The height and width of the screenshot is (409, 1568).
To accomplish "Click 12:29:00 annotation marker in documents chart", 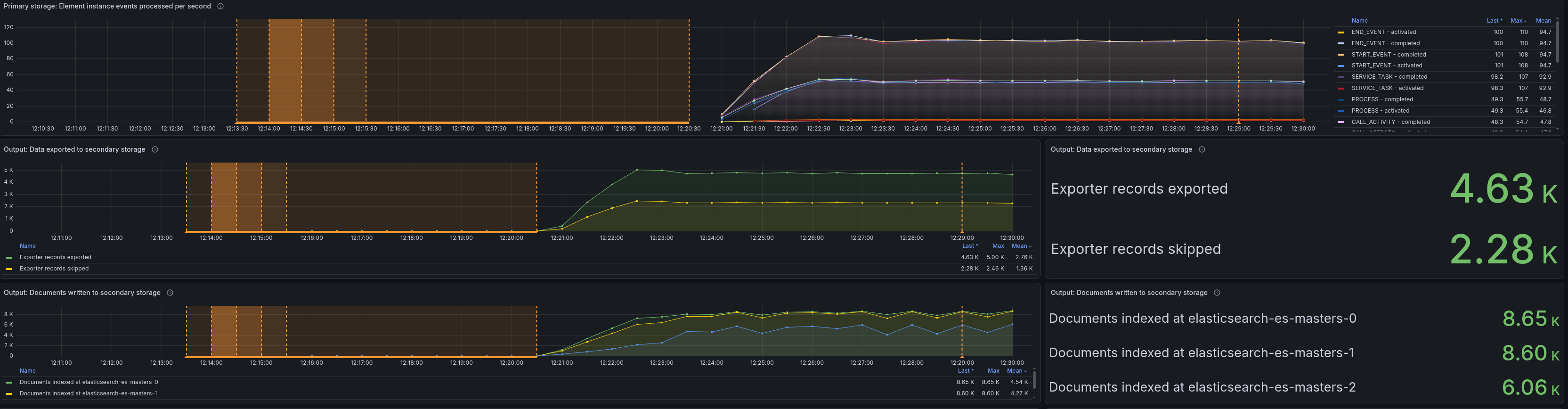I will coord(962,356).
